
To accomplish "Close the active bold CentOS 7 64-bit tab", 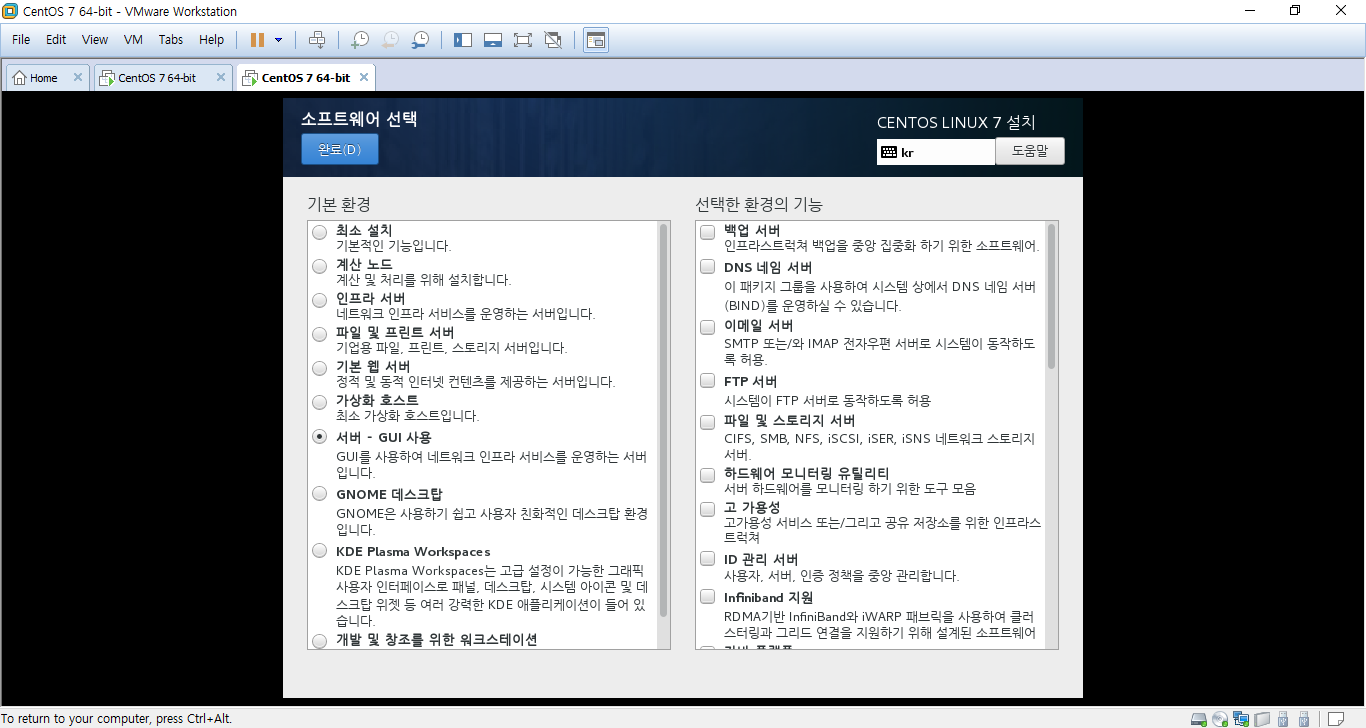I will click(x=363, y=77).
